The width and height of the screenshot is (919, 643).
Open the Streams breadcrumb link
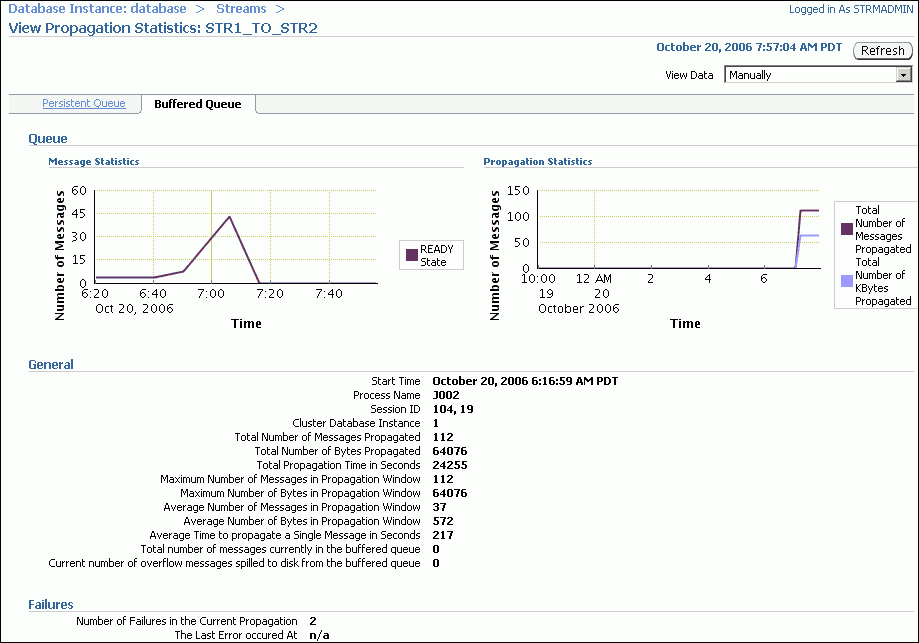coord(239,8)
